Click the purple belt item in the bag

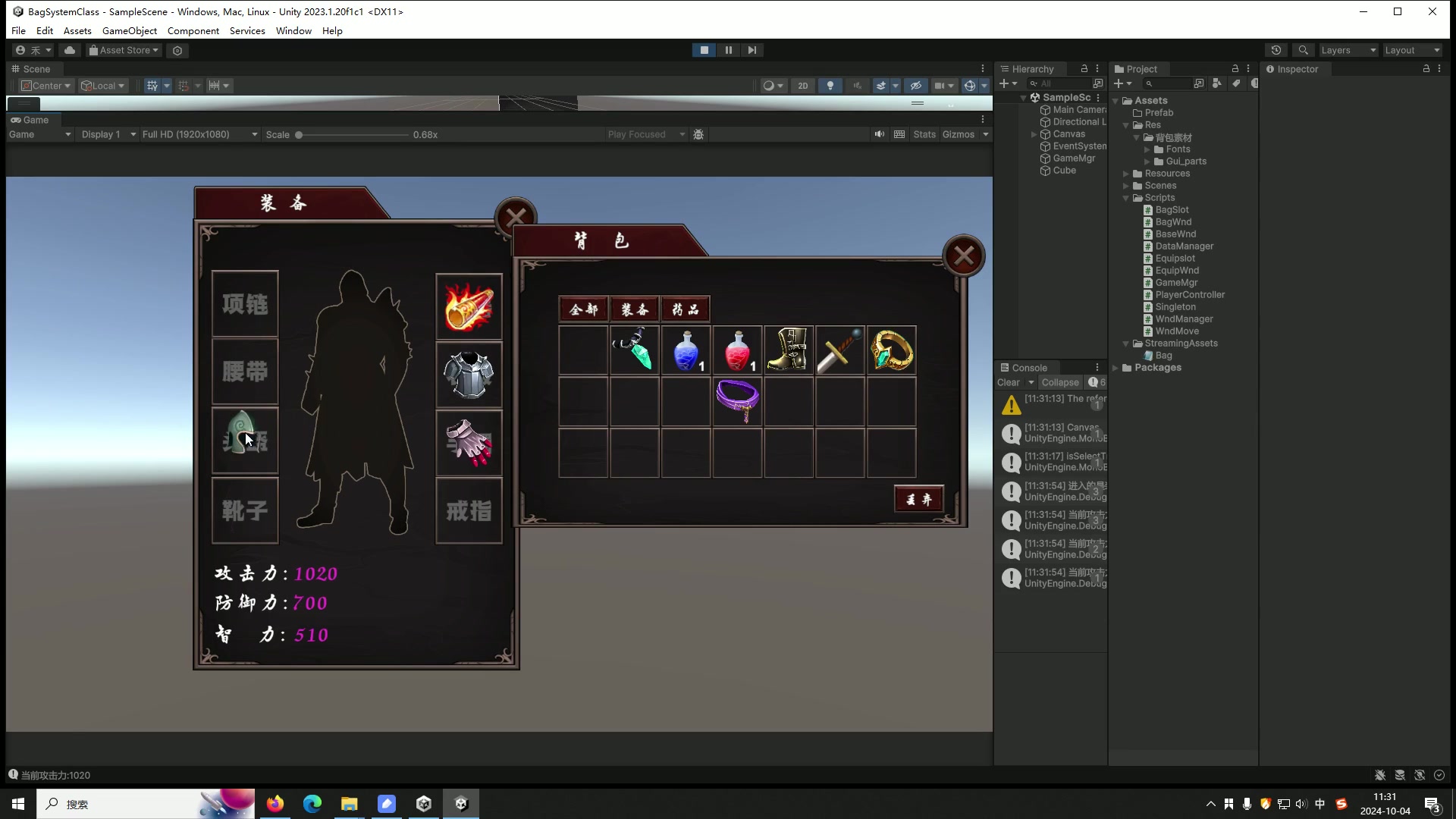pyautogui.click(x=737, y=400)
